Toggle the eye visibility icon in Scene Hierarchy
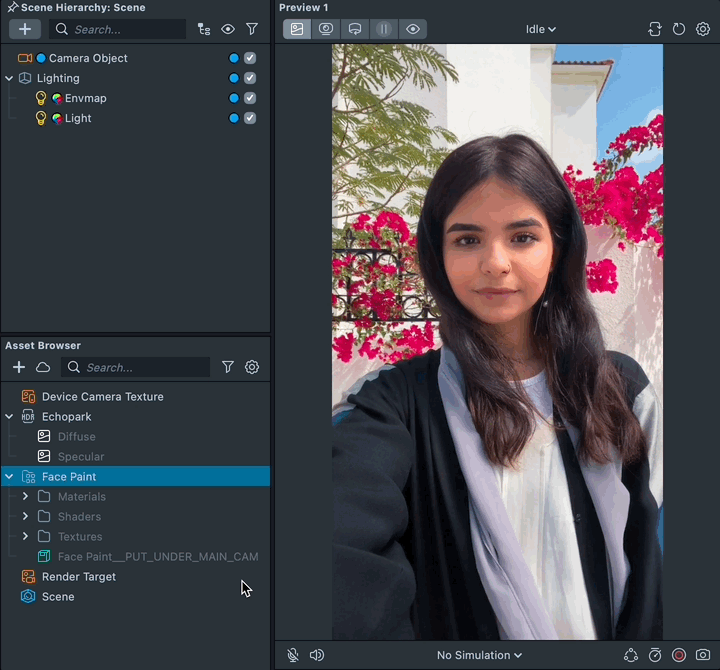This screenshot has height=670, width=720. (228, 29)
